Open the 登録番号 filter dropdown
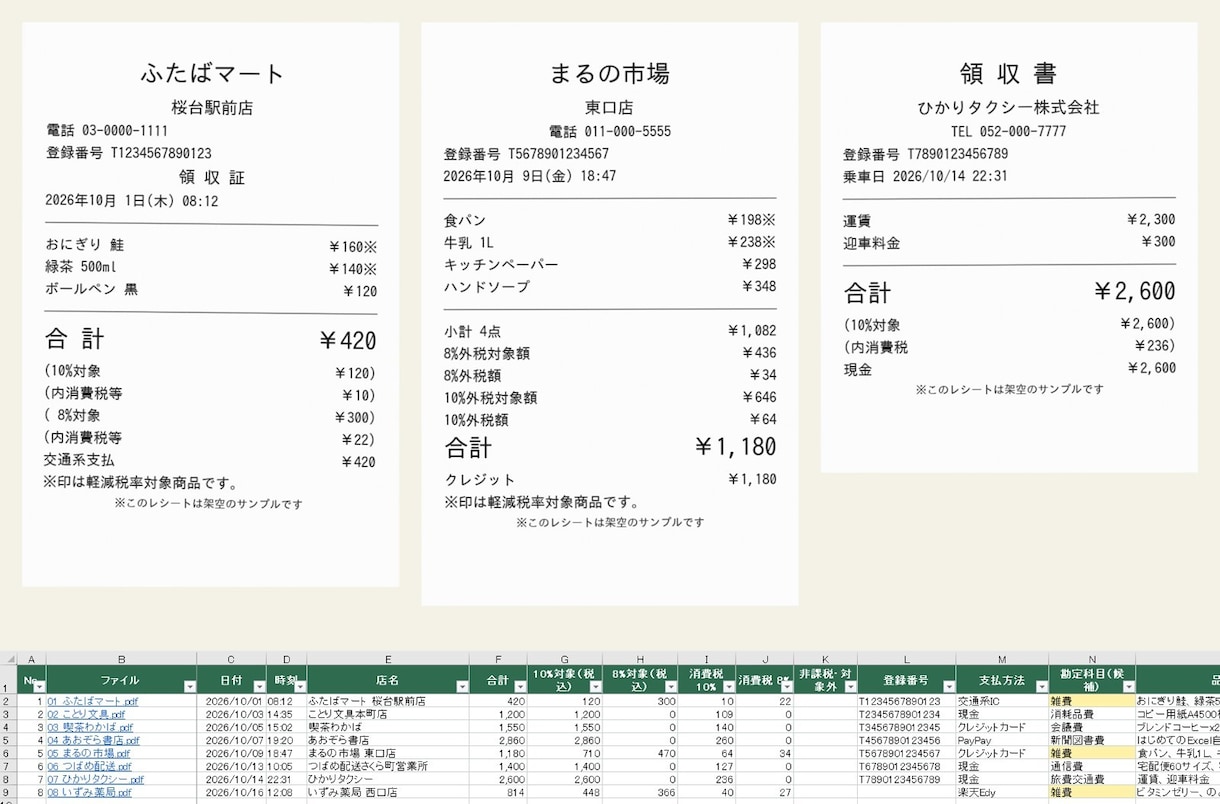Image resolution: width=1220 pixels, height=804 pixels. (x=948, y=687)
